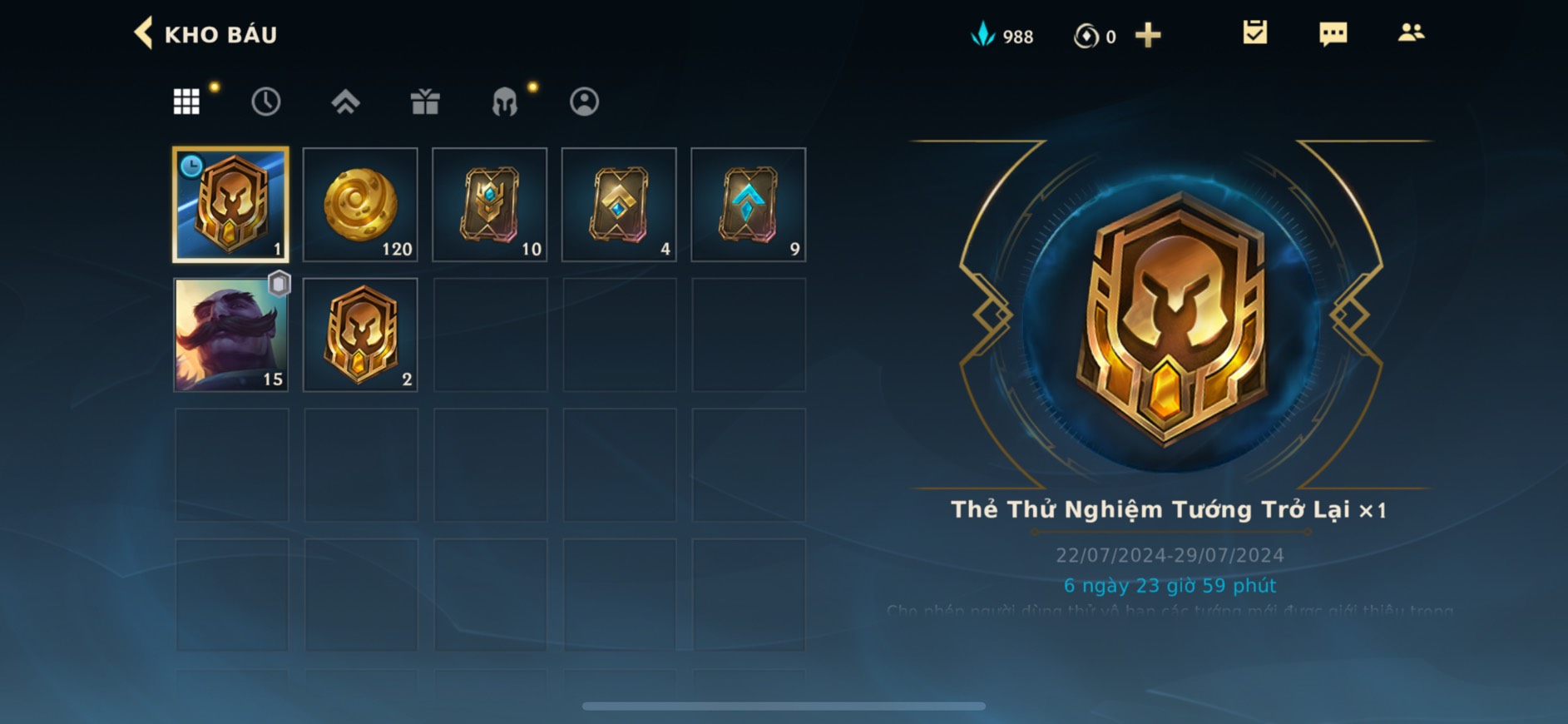Select the timed champion trial card item

point(231,205)
